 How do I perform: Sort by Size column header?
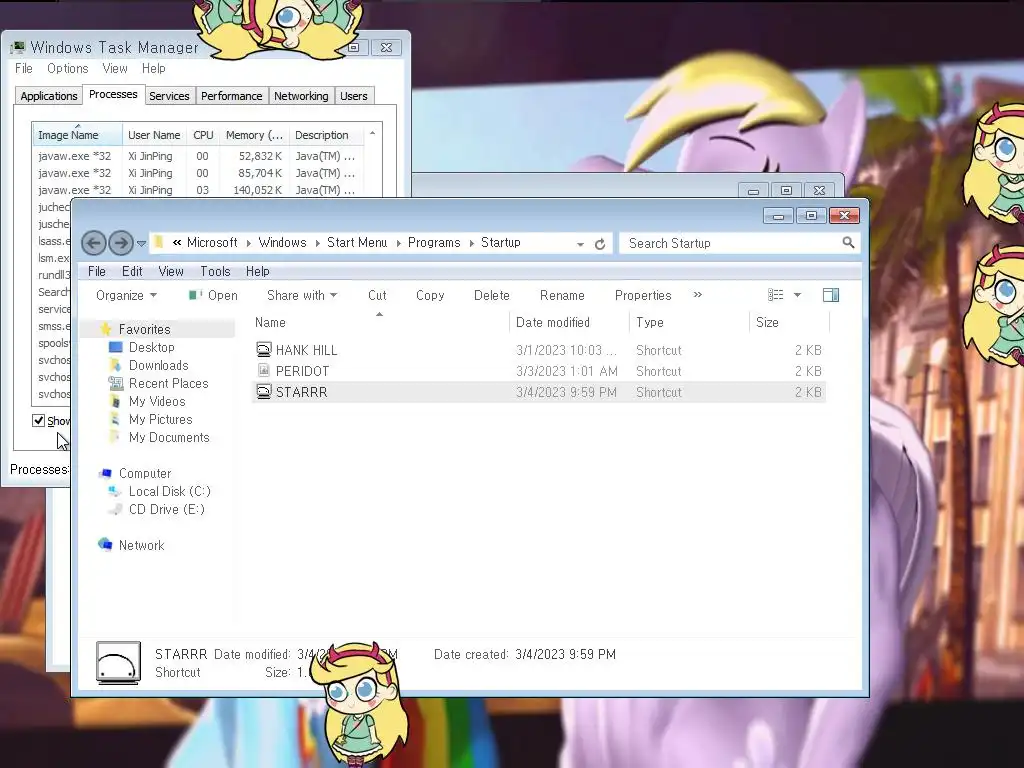point(789,322)
